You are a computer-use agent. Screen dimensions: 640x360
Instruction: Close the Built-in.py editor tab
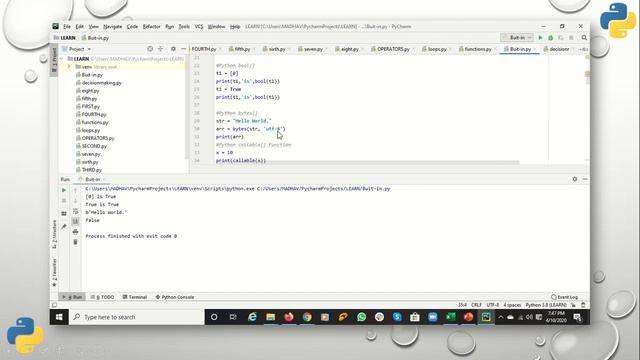click(535, 49)
